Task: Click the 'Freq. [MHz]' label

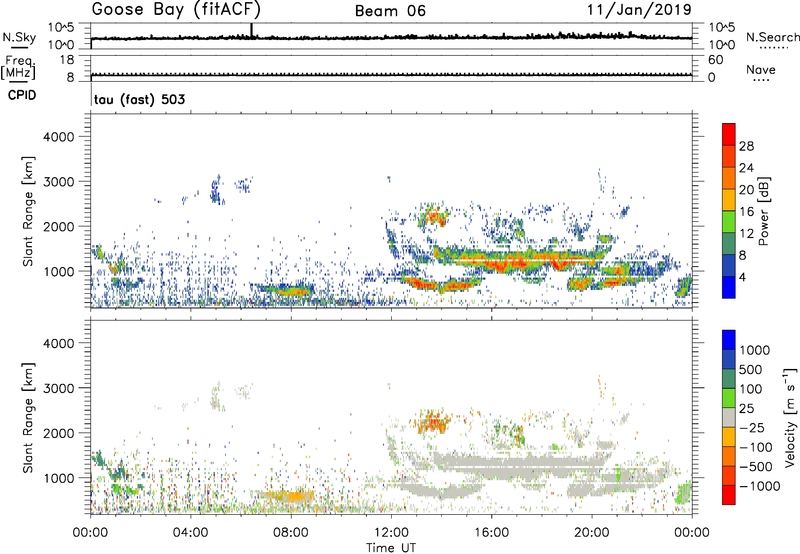Action: [x=18, y=68]
